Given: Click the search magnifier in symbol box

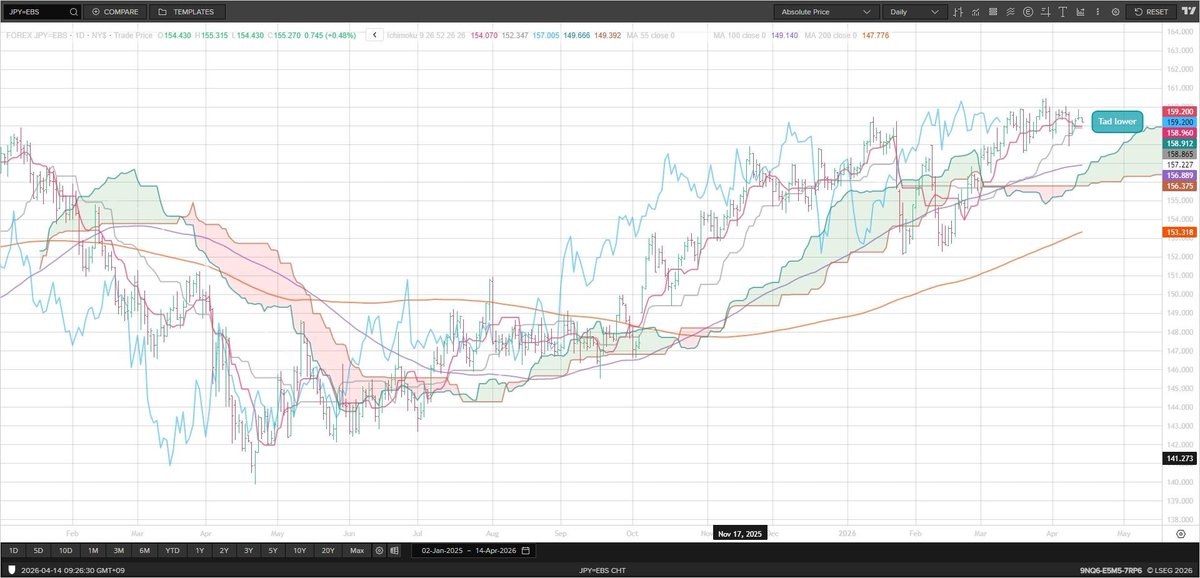Looking at the screenshot, I should pyautogui.click(x=76, y=12).
